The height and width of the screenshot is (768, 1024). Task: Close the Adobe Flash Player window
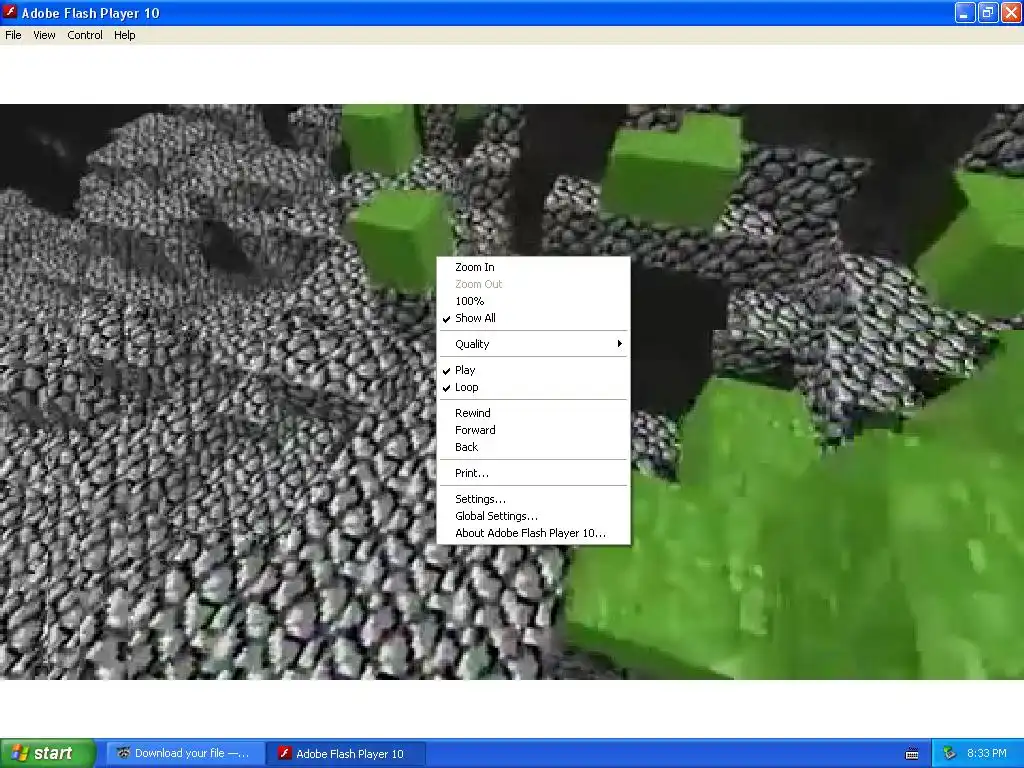(x=1011, y=12)
